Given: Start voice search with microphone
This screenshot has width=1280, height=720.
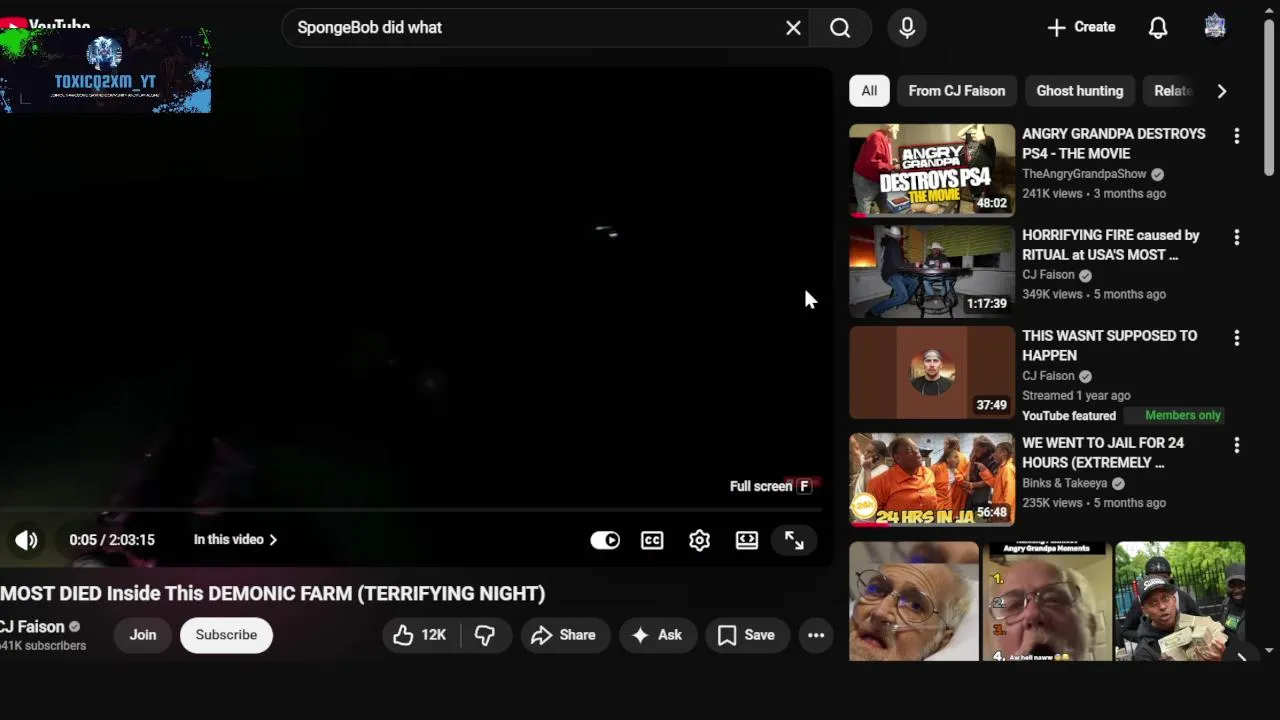Looking at the screenshot, I should (x=907, y=28).
